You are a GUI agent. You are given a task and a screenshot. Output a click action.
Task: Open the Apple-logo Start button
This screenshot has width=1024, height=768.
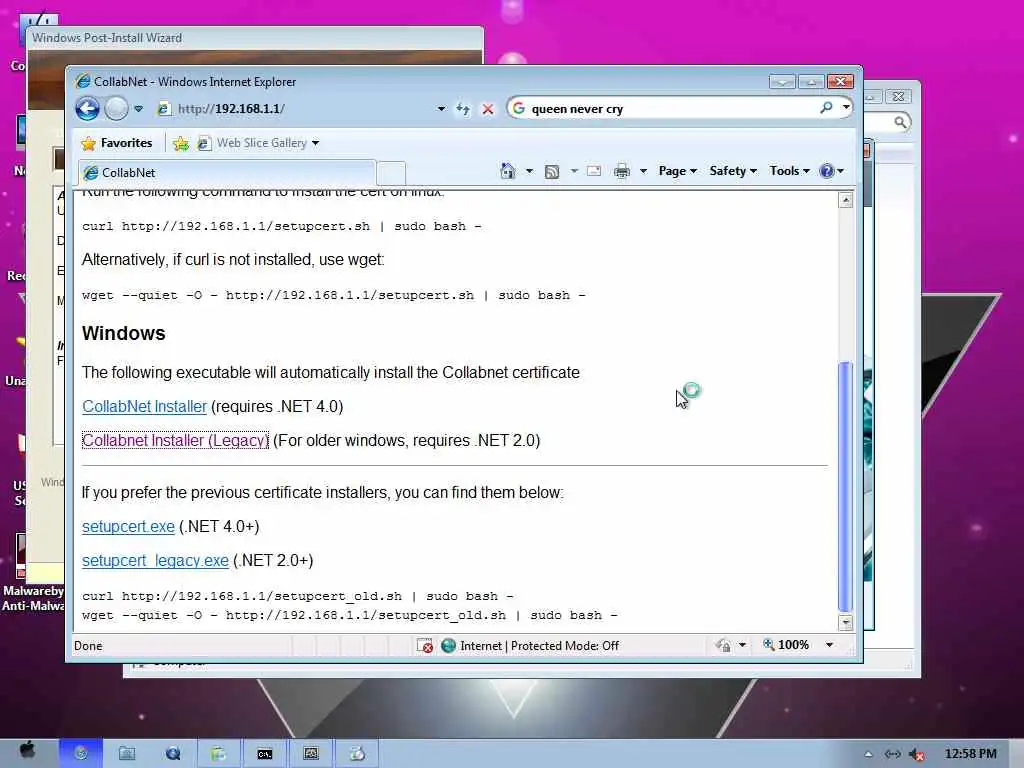pyautogui.click(x=27, y=752)
